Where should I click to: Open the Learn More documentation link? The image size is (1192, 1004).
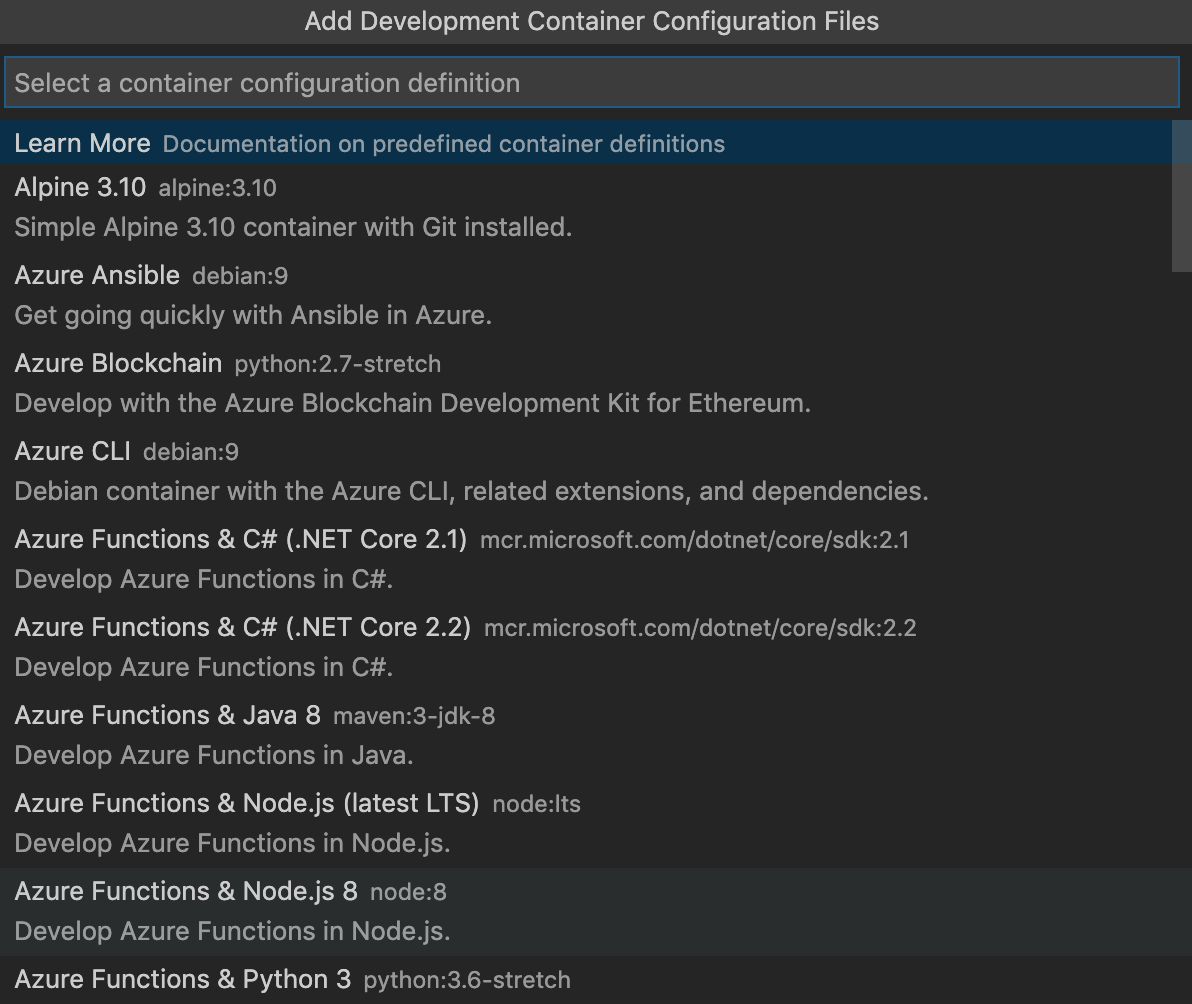[82, 143]
